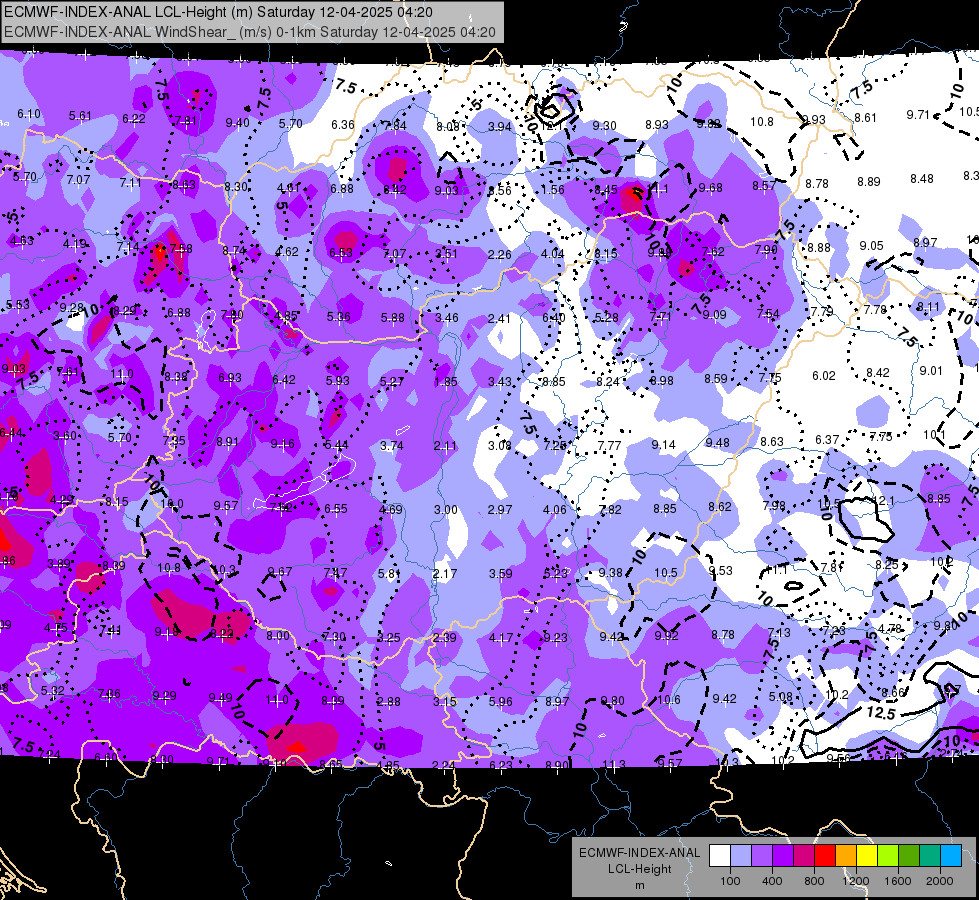Click the dark green legend swatch
The height and width of the screenshot is (900, 979).
pyautogui.click(x=908, y=855)
